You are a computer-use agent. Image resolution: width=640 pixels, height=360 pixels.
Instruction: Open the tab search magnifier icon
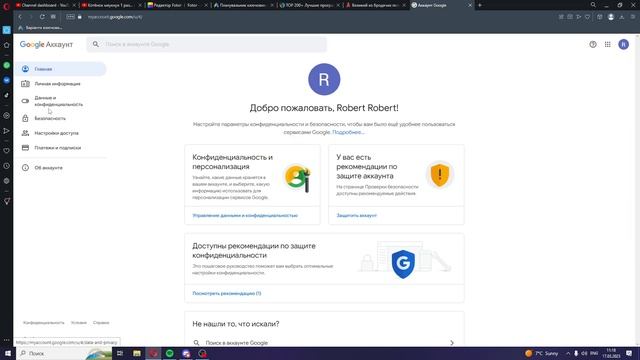tap(593, 5)
